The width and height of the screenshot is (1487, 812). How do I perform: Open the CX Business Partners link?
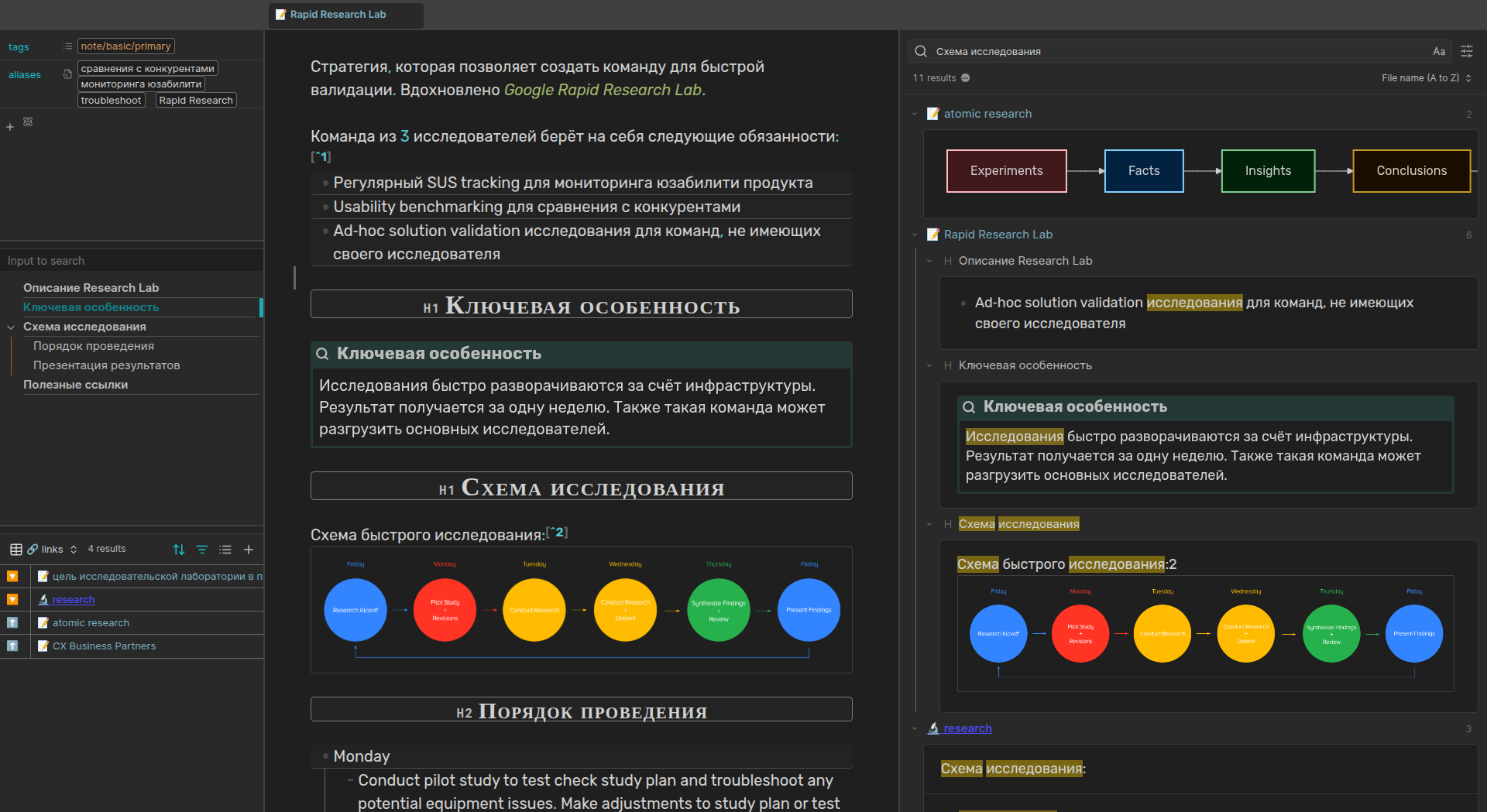click(104, 646)
